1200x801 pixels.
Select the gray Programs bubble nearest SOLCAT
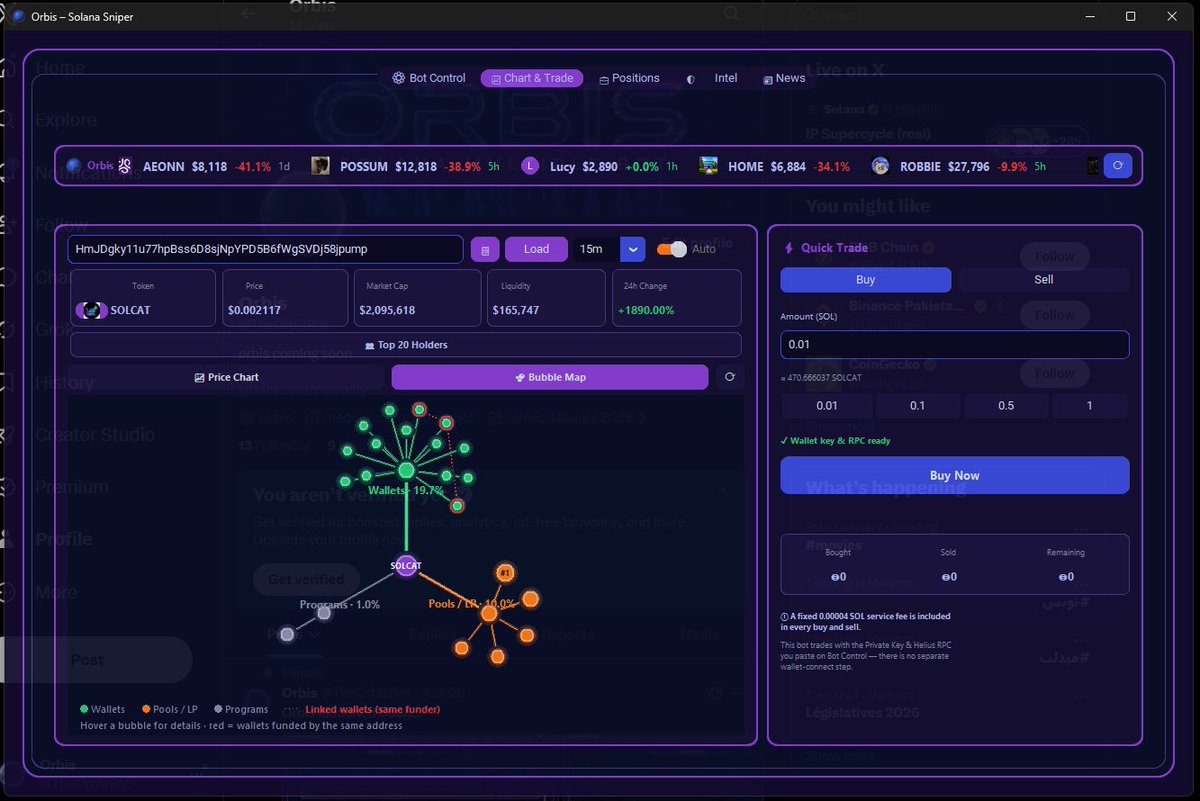tap(324, 612)
